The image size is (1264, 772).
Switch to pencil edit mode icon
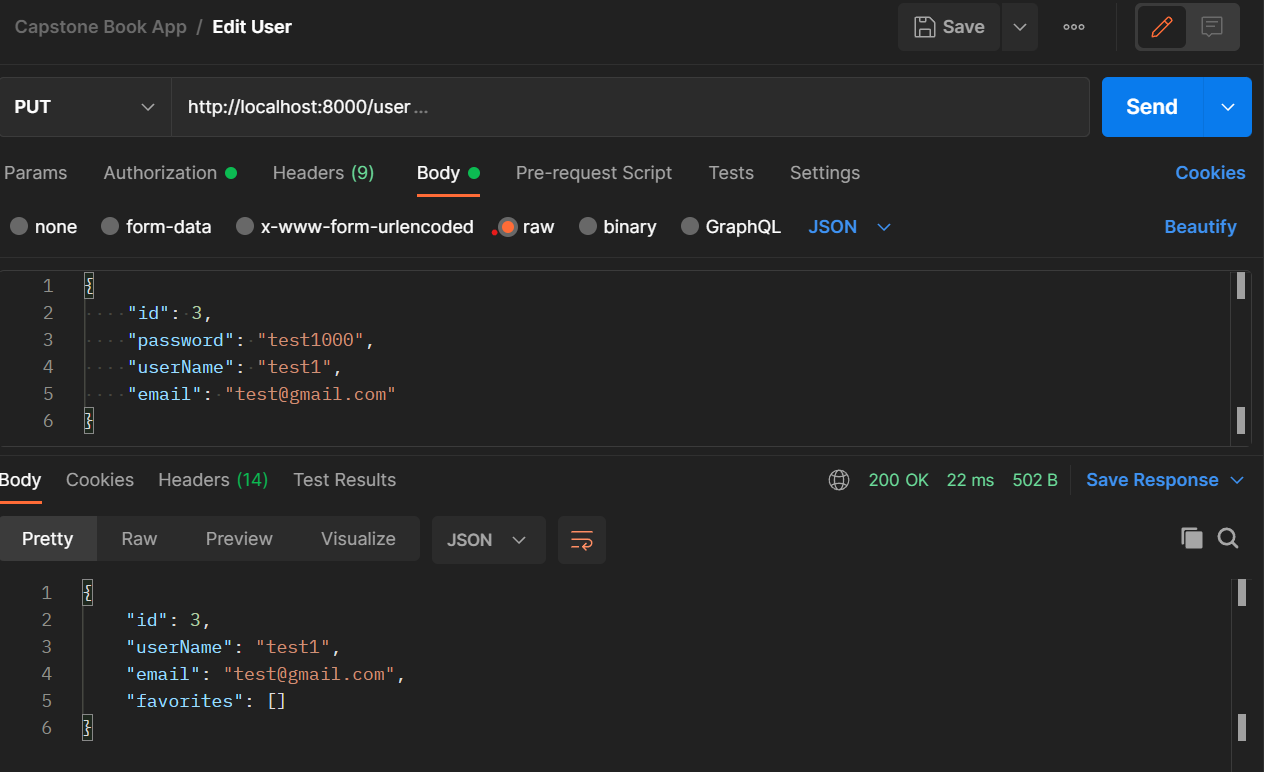pyautogui.click(x=1161, y=27)
